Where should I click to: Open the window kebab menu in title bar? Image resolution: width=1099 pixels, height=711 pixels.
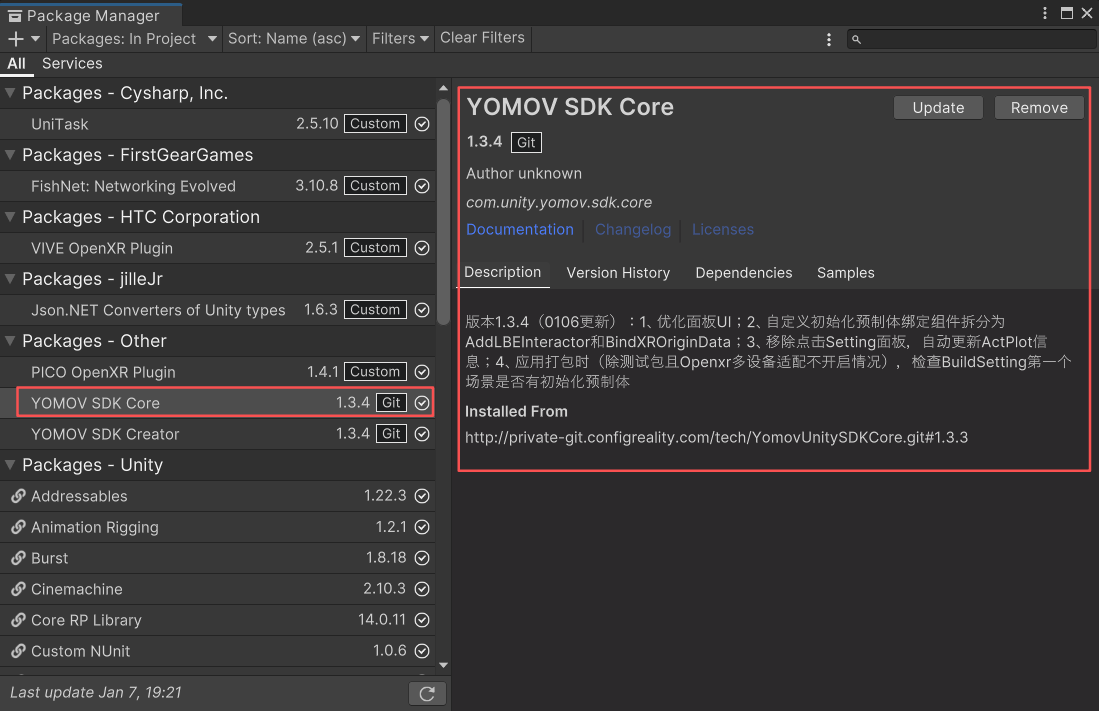1044,13
